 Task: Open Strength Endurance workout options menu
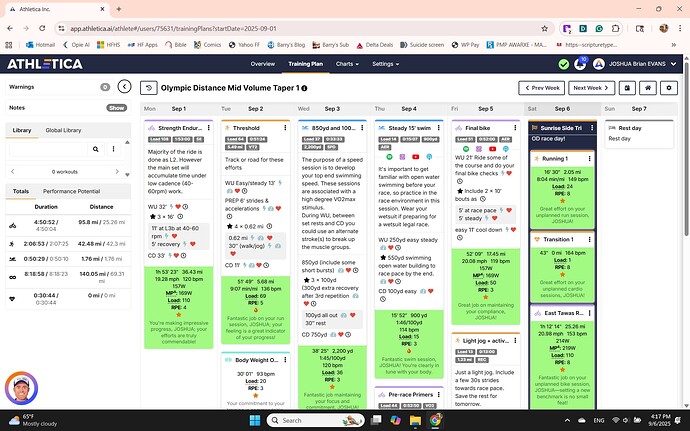point(209,128)
